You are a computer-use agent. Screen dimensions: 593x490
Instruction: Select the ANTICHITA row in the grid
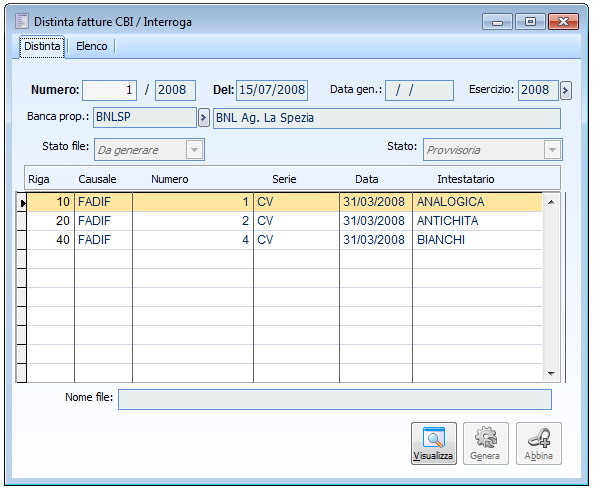coord(284,221)
